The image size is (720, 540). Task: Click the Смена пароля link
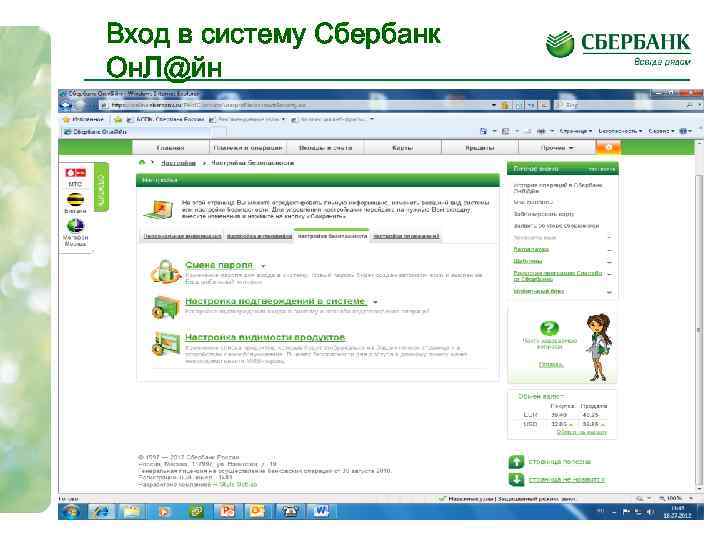219,265
